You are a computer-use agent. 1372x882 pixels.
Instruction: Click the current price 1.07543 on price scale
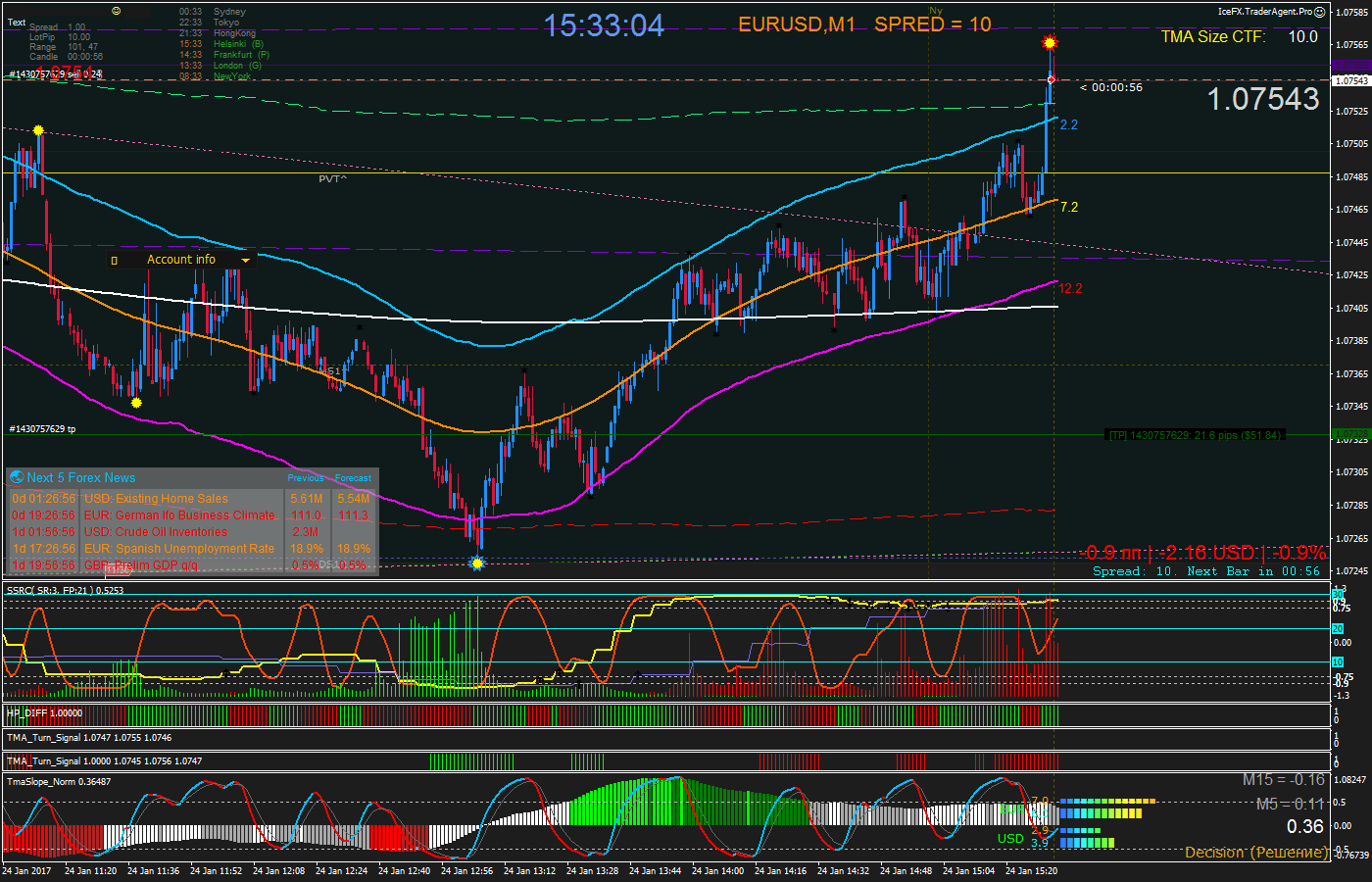pos(1351,80)
